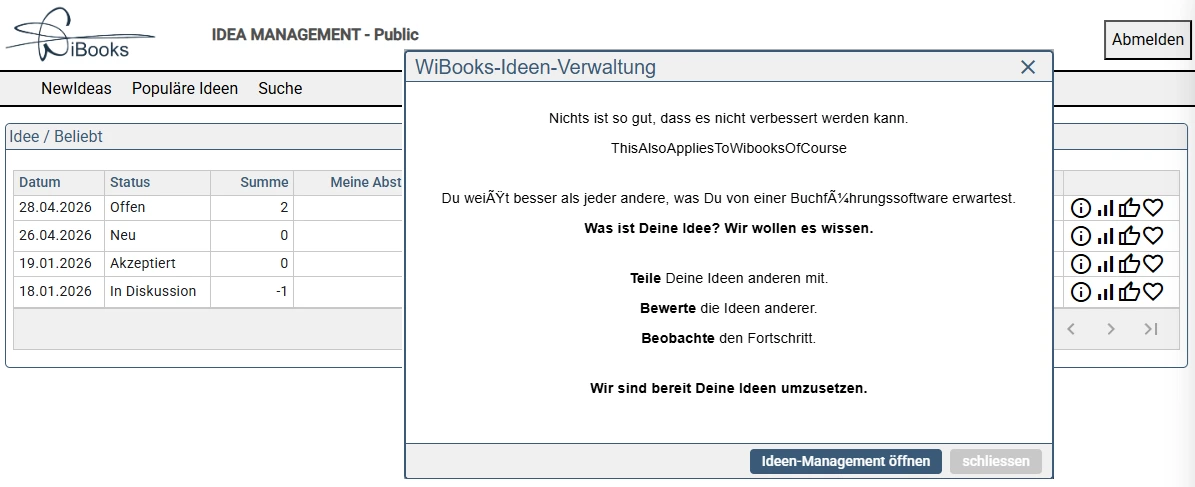Select the 19.01.2026 date cell
Image resolution: width=1195 pixels, height=487 pixels.
click(x=59, y=264)
